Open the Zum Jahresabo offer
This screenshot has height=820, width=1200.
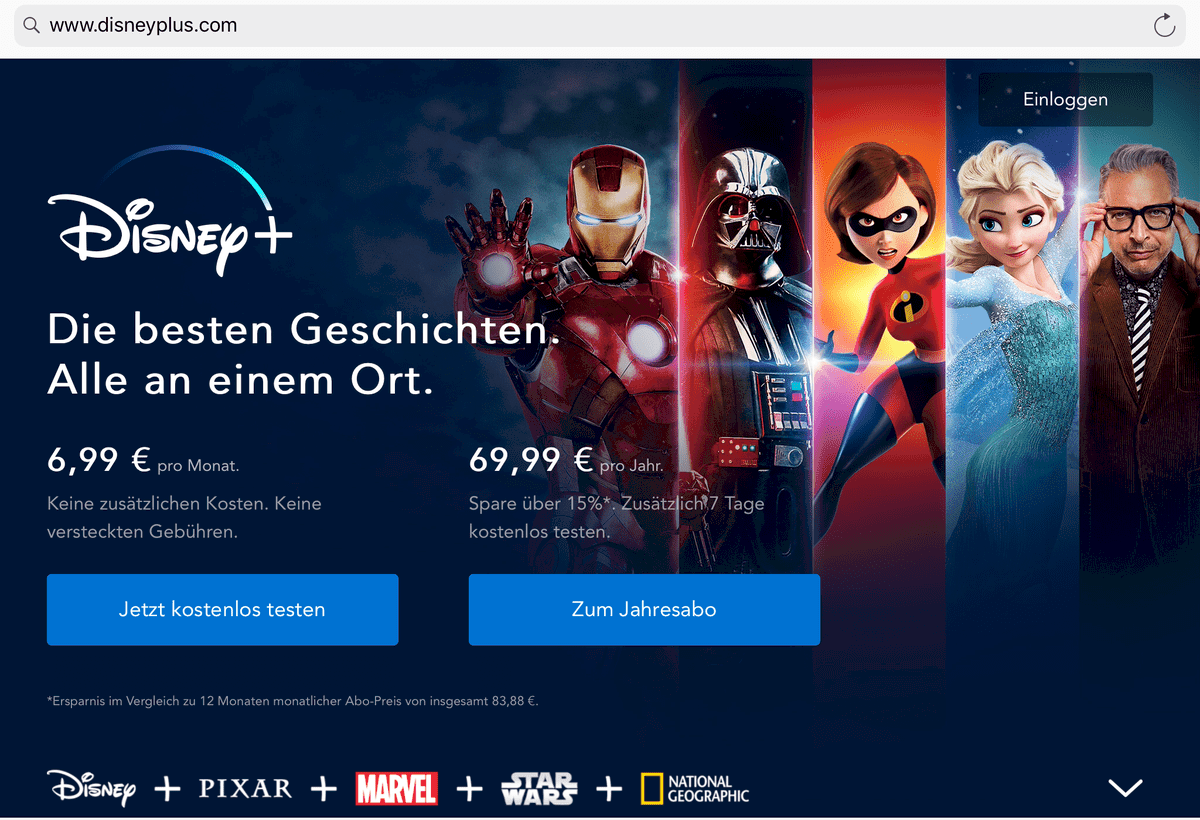click(644, 609)
